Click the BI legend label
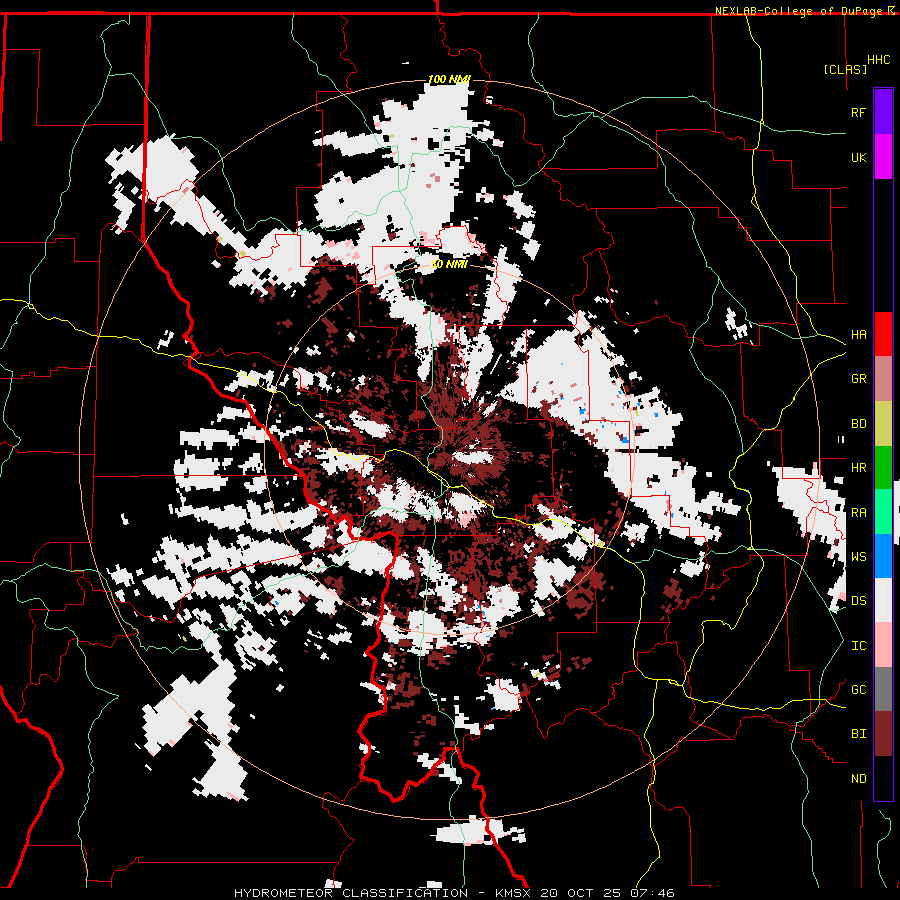The image size is (900, 900). [859, 734]
